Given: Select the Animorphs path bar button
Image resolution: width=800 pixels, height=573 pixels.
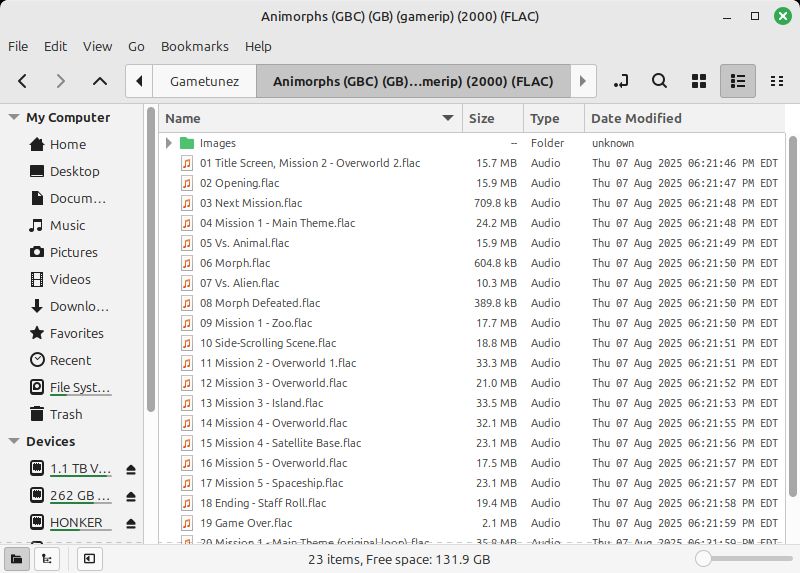Looking at the screenshot, I should click(413, 81).
